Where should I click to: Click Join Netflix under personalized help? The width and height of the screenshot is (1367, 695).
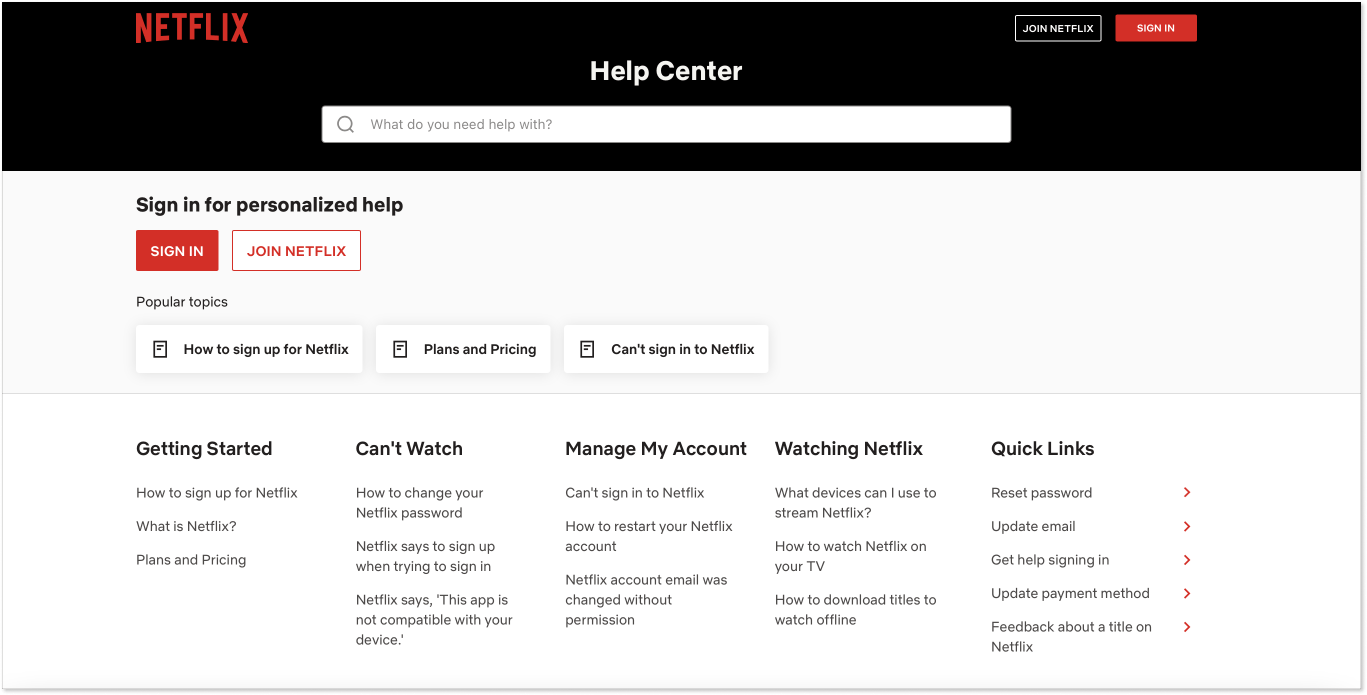[x=296, y=251]
